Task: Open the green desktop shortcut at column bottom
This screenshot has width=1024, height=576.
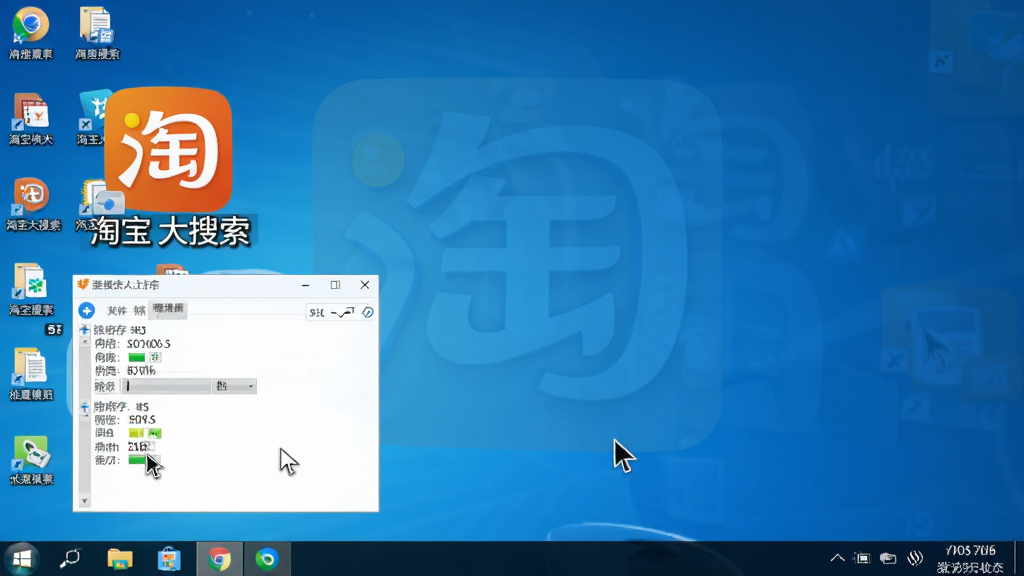Action: (x=30, y=460)
